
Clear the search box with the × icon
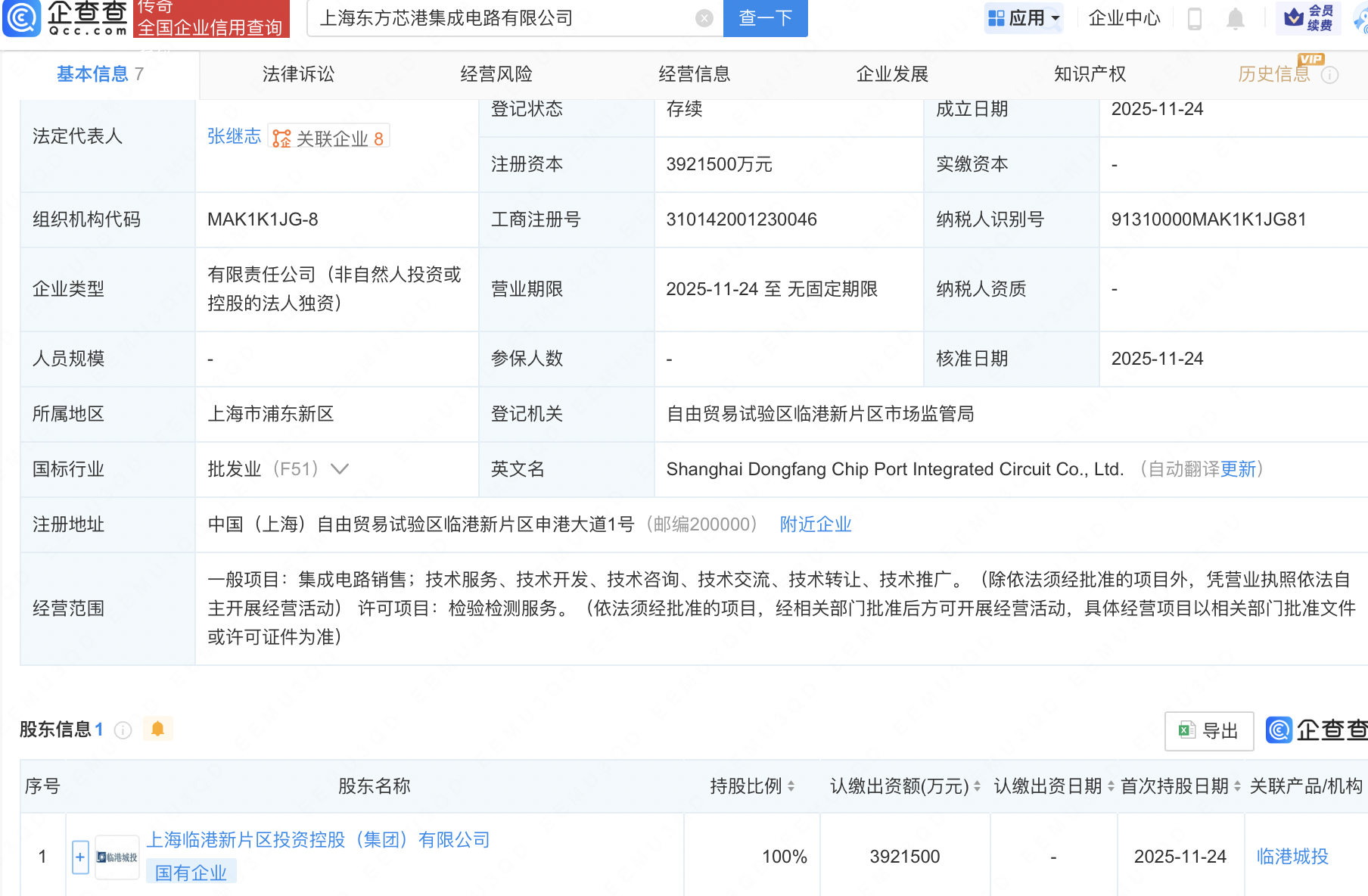click(703, 18)
